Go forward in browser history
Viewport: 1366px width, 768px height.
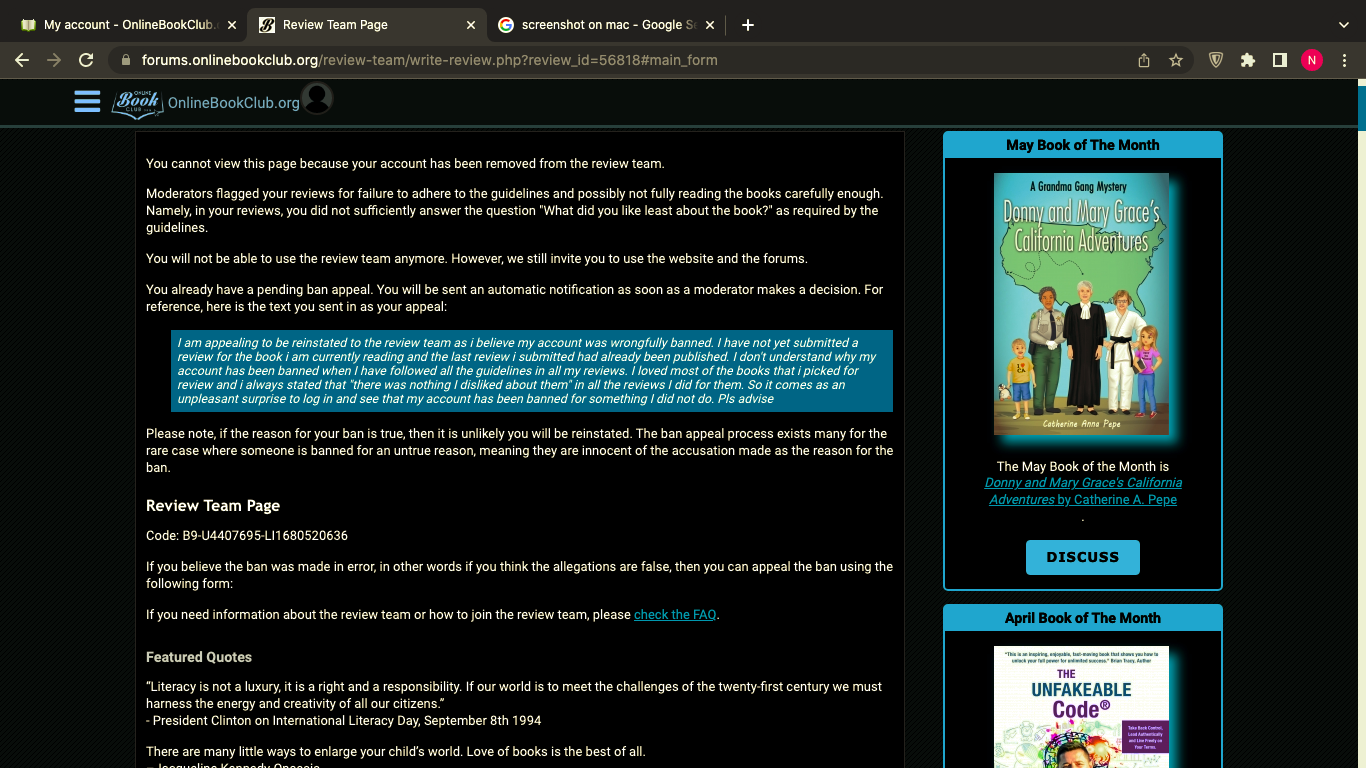coord(54,60)
